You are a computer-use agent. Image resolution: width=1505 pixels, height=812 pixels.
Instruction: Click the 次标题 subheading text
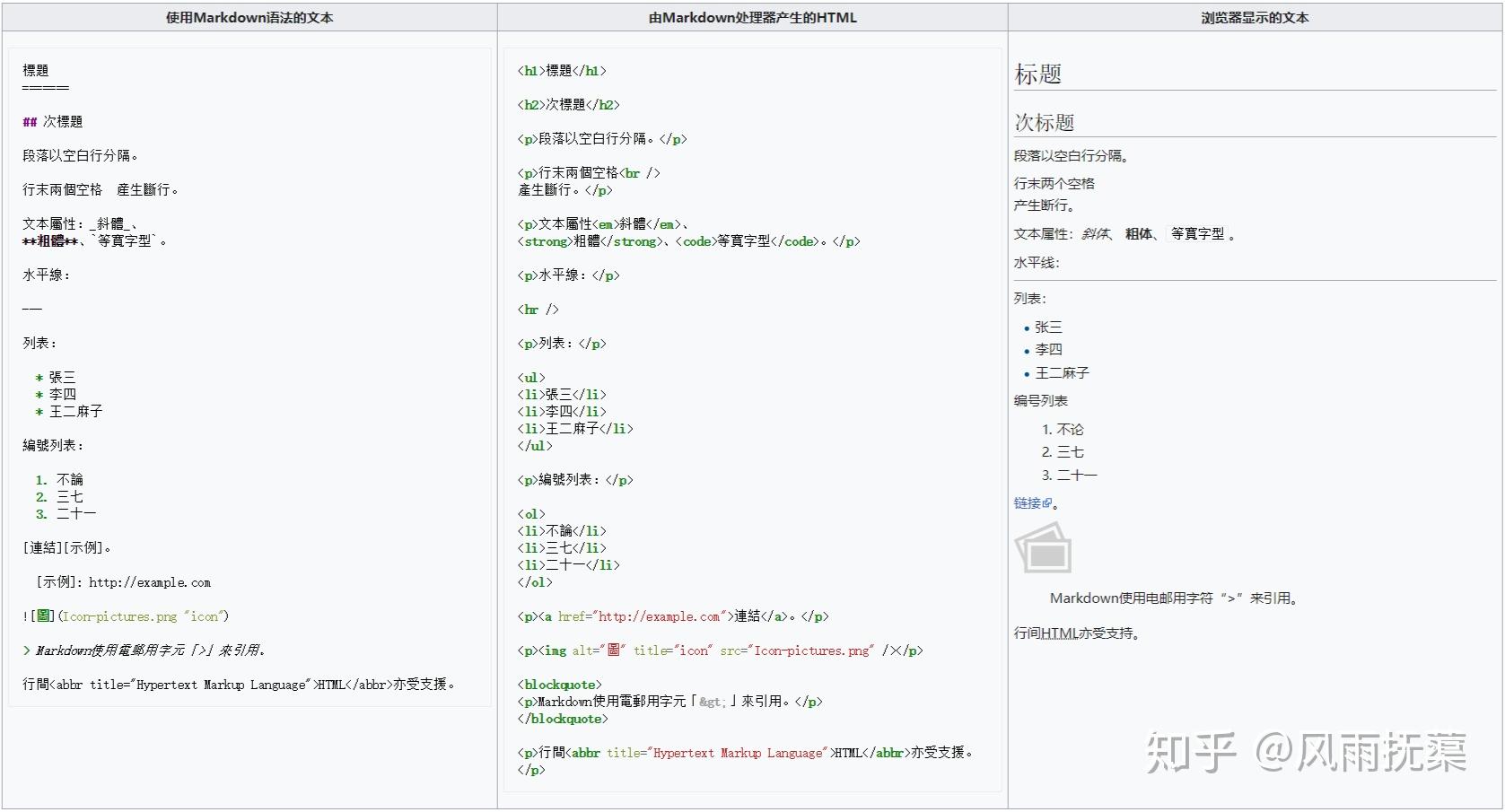[1045, 122]
